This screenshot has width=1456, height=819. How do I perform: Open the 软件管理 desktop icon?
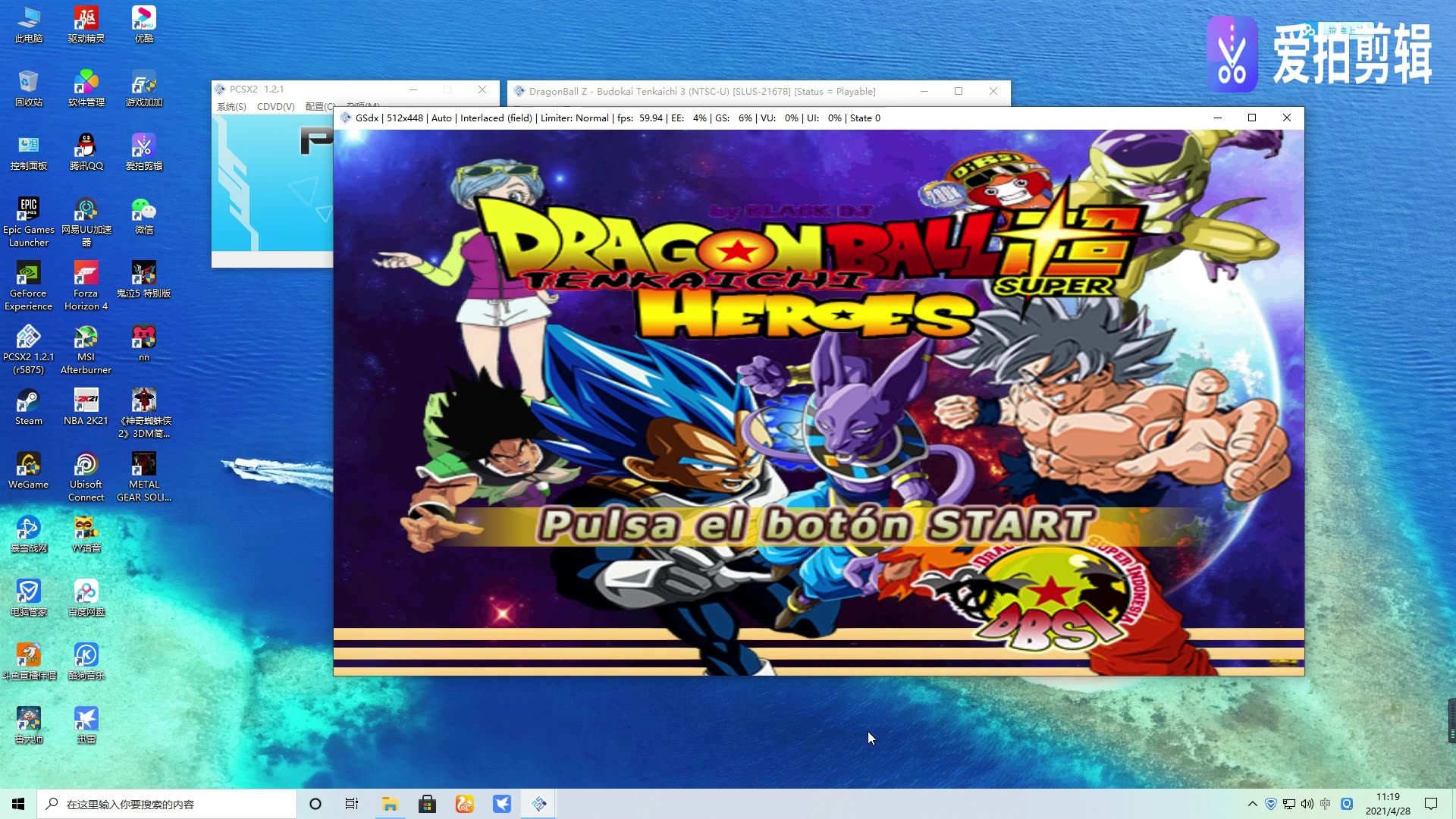[86, 88]
